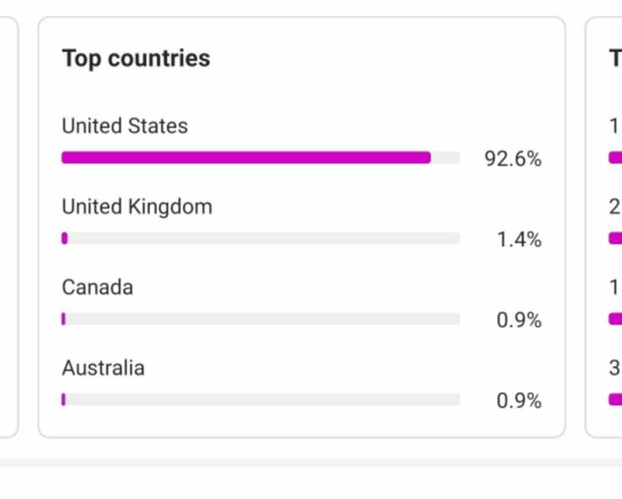Click Australia's 0.9% value
Screen dimensions: 622x499
pos(519,401)
